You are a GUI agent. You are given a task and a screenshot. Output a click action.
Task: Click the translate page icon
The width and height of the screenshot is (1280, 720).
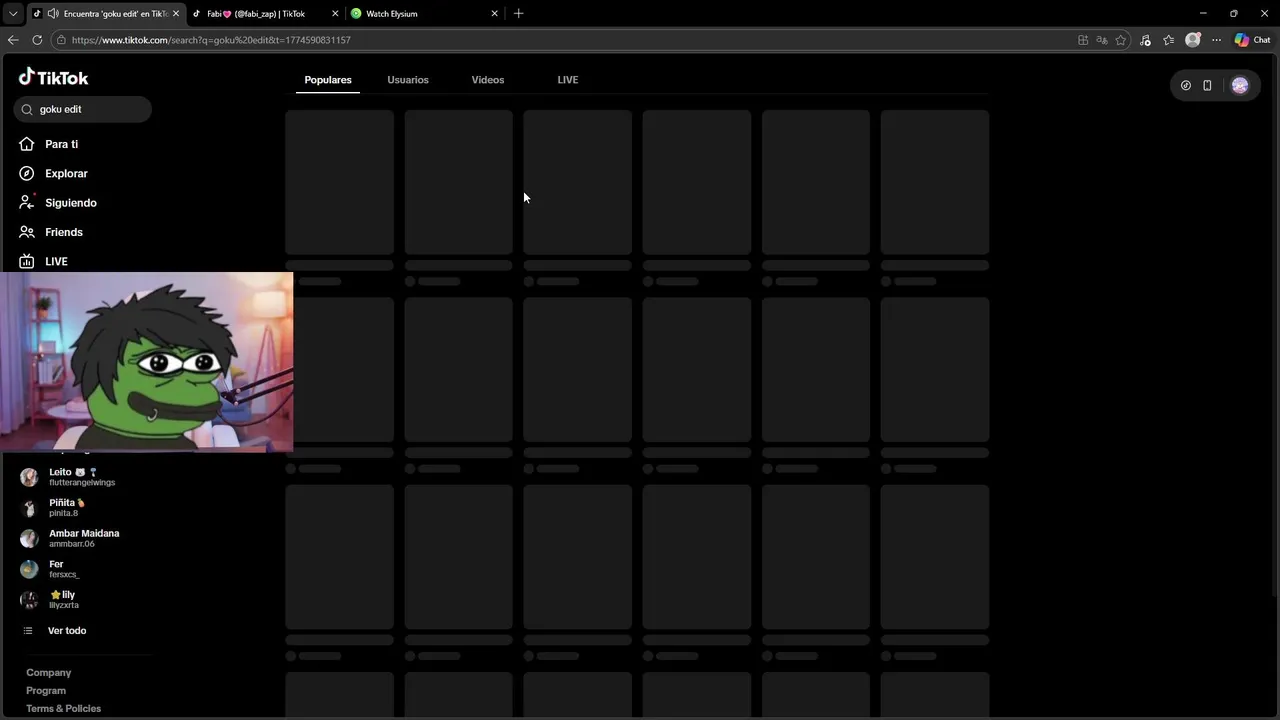coord(1102,40)
